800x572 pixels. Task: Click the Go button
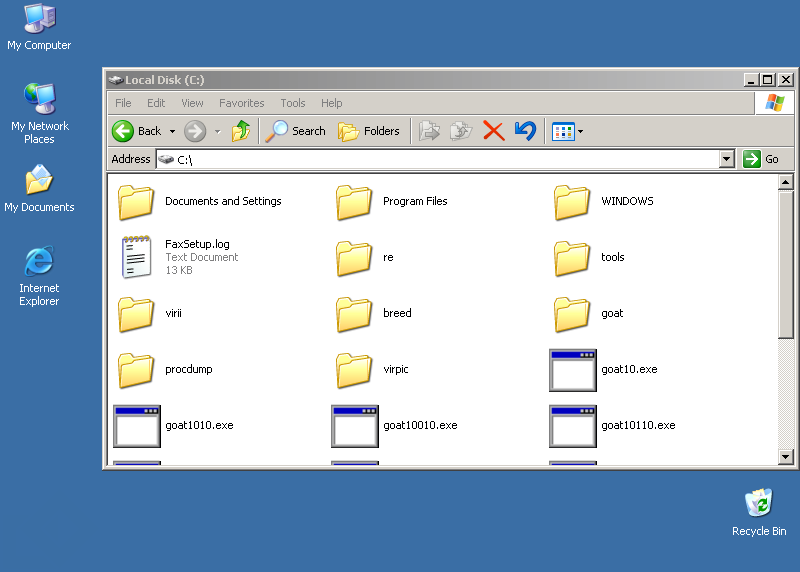point(761,159)
